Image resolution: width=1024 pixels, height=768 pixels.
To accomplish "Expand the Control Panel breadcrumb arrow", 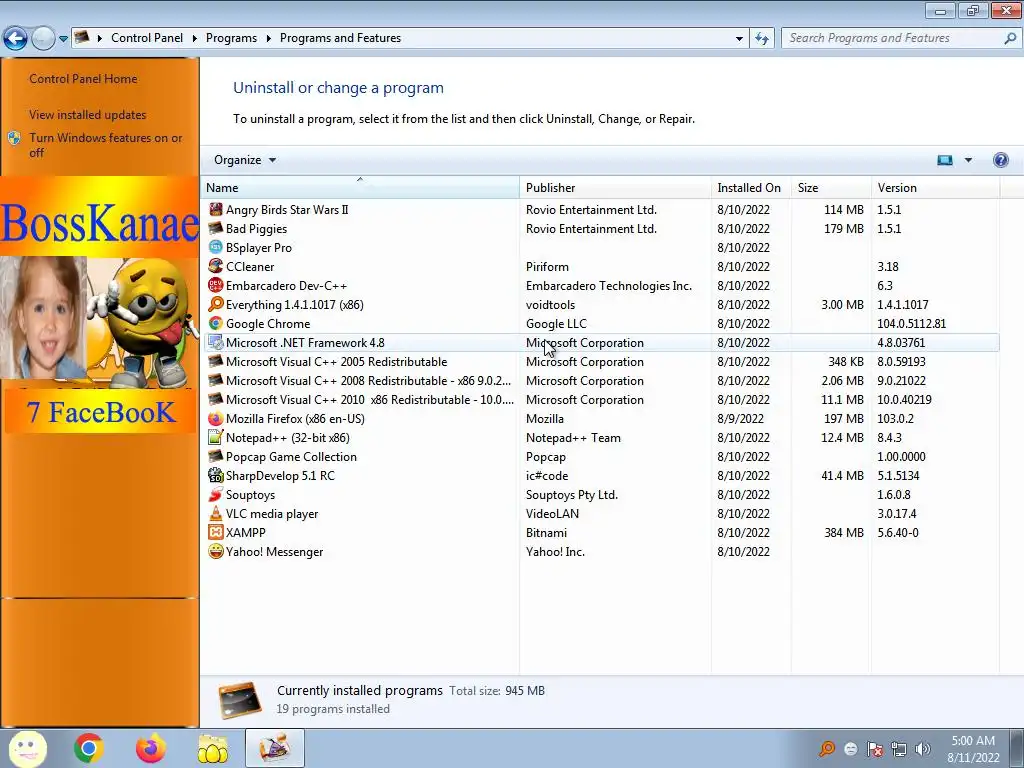I will pyautogui.click(x=195, y=39).
